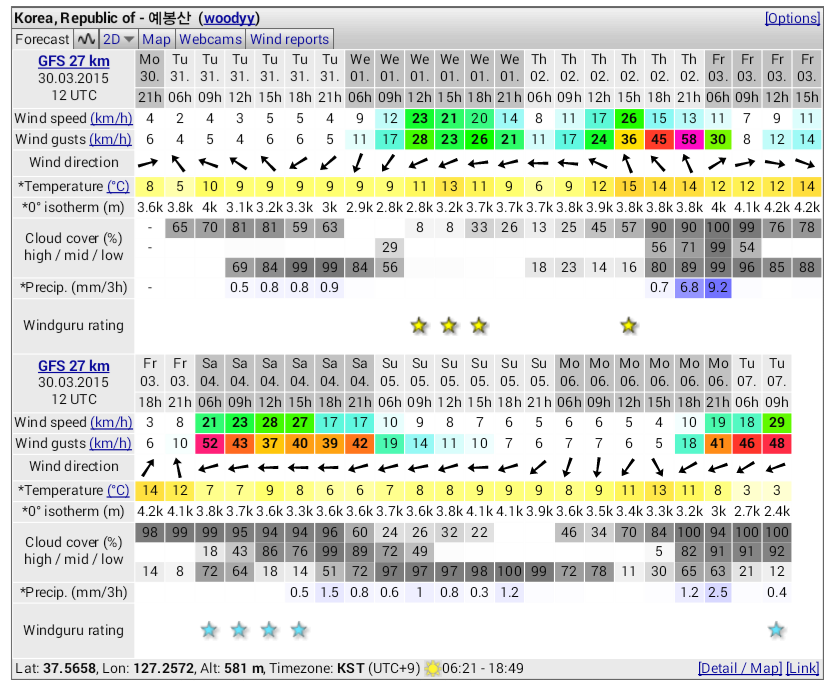Click the longitude value 127.2572
Image resolution: width=835 pixels, height=695 pixels.
click(x=163, y=668)
